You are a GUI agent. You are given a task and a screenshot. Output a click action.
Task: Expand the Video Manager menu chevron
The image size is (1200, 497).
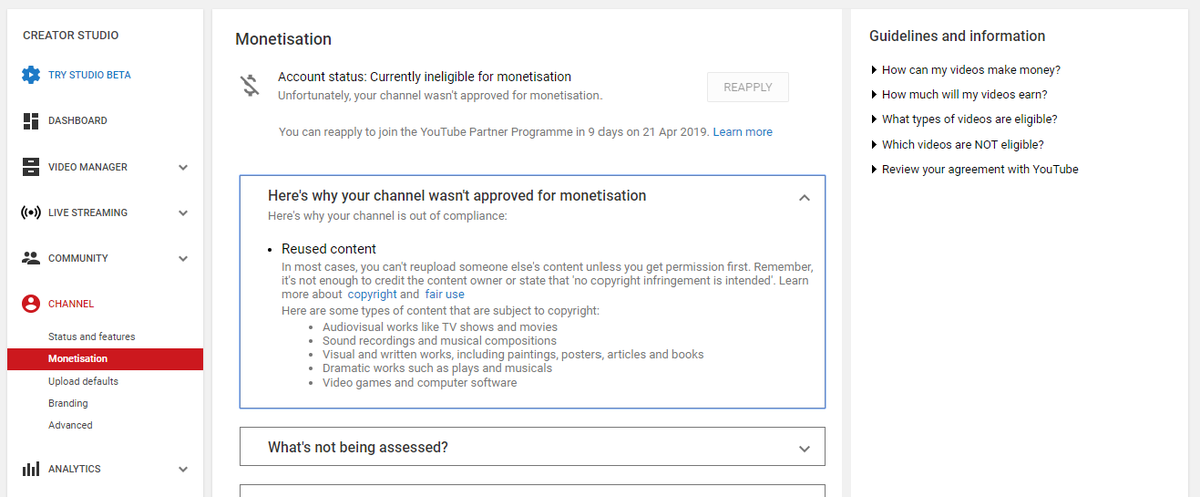click(x=183, y=168)
